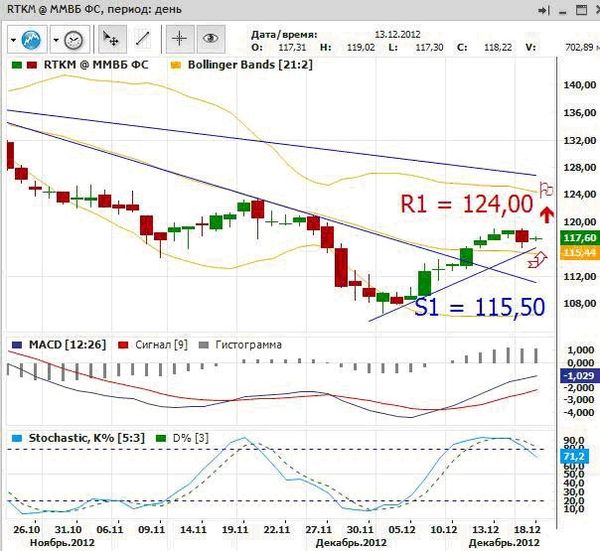Click the open price 117,31 value
Image resolution: width=600 pixels, height=551 pixels.
point(292,47)
